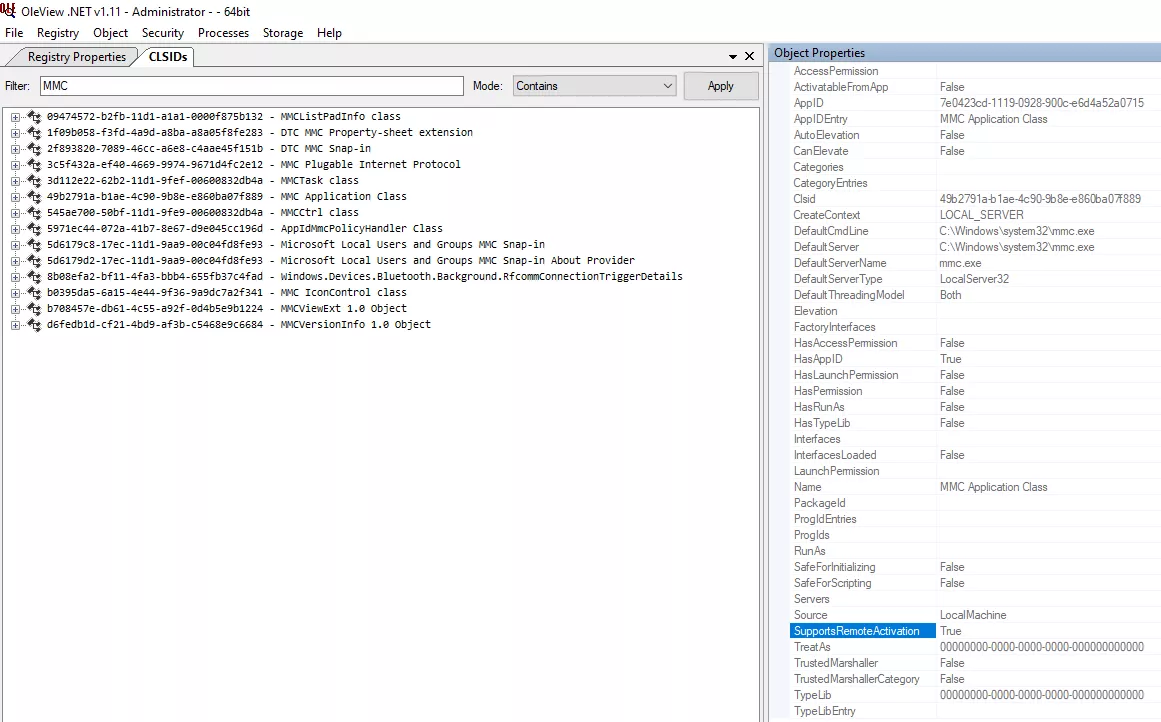Click the CreateContext value LOCAL_SERVER

[982, 215]
